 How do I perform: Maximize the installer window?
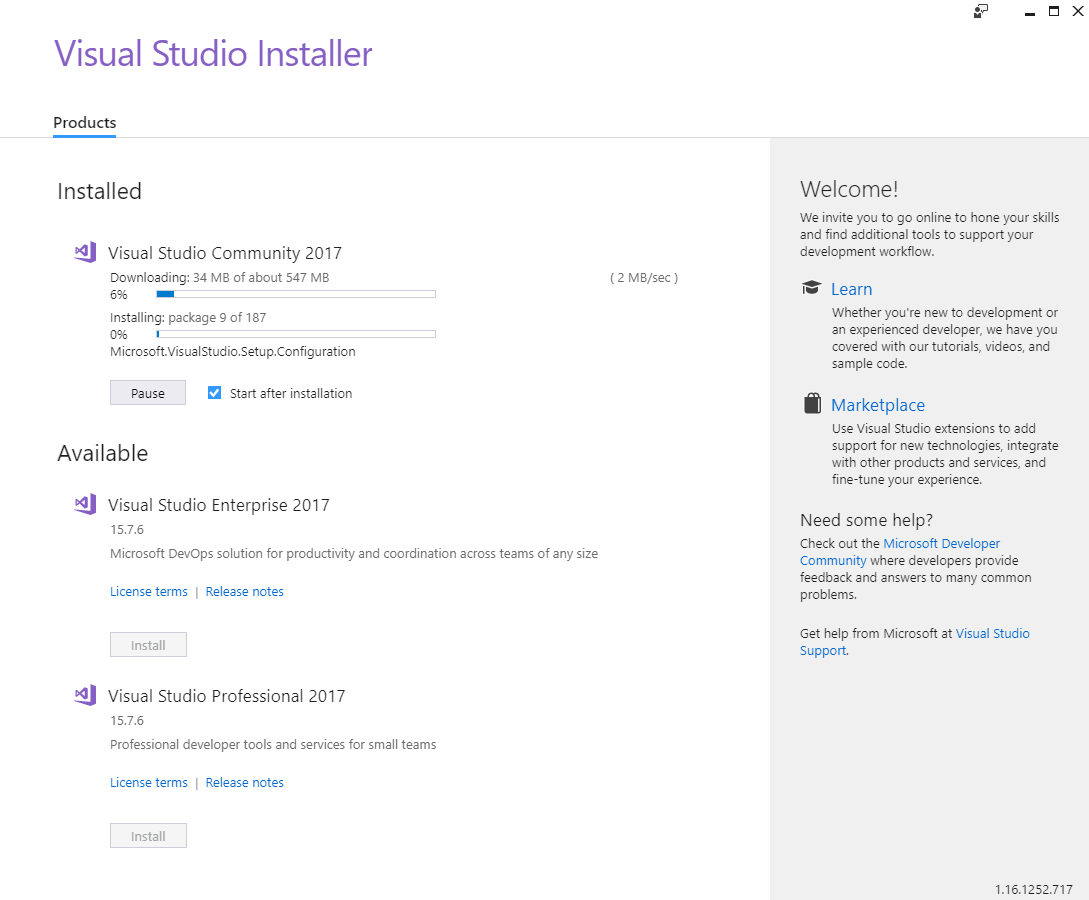1053,12
